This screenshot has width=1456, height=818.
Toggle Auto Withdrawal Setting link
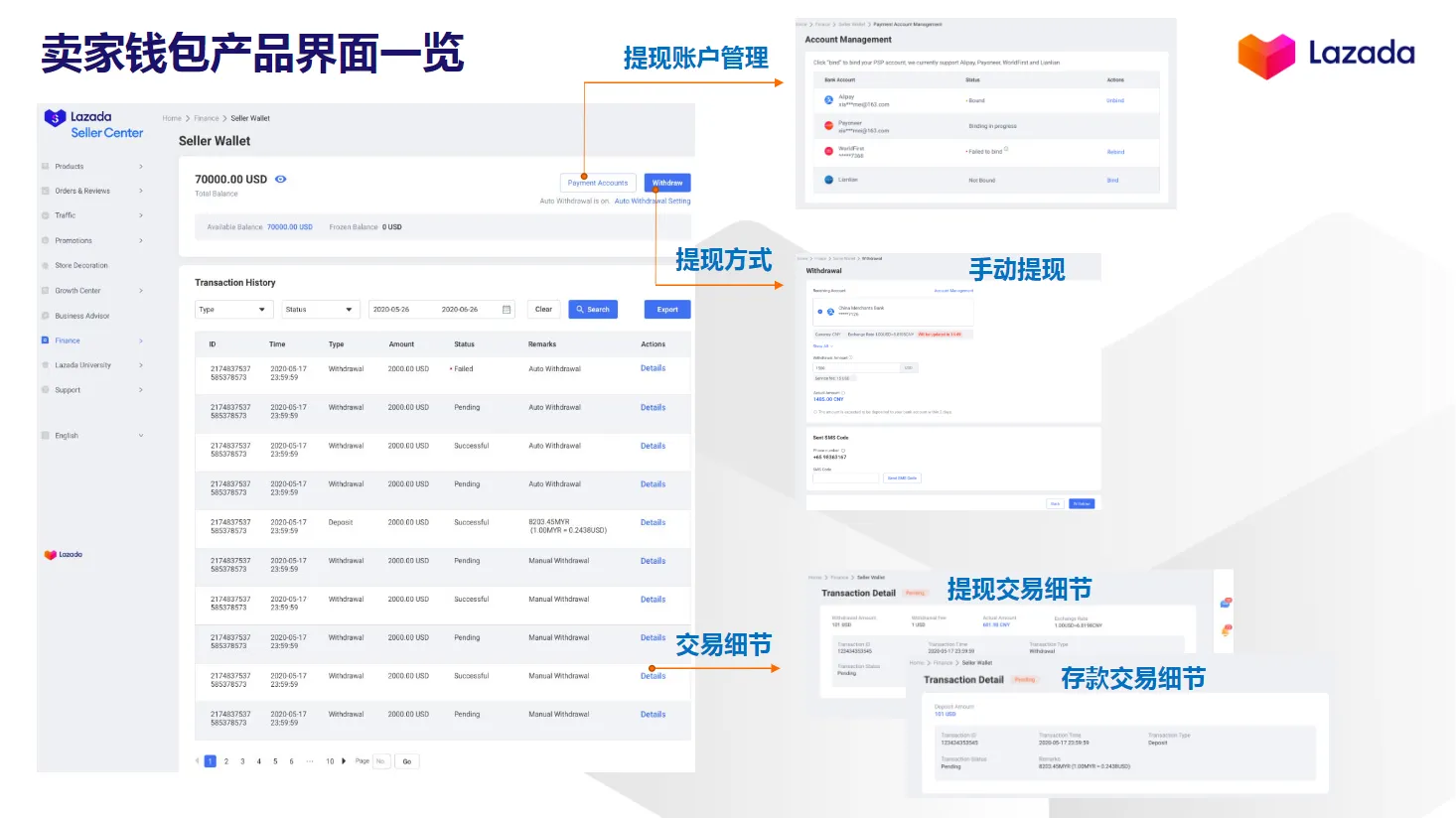(653, 201)
